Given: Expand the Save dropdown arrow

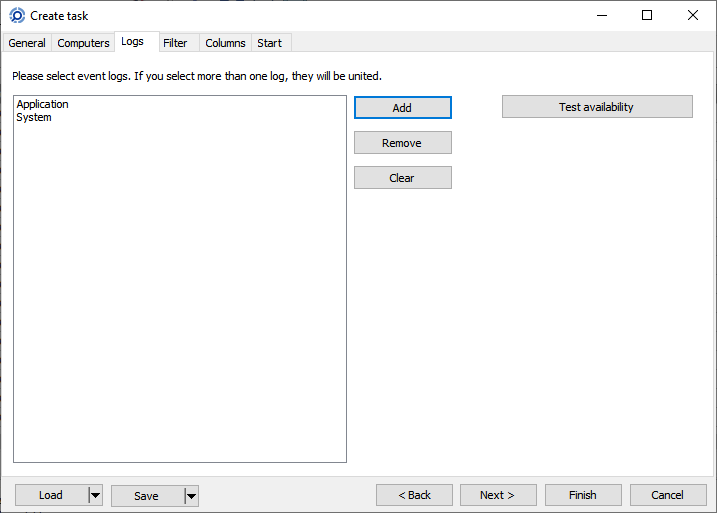Looking at the screenshot, I should pos(192,496).
